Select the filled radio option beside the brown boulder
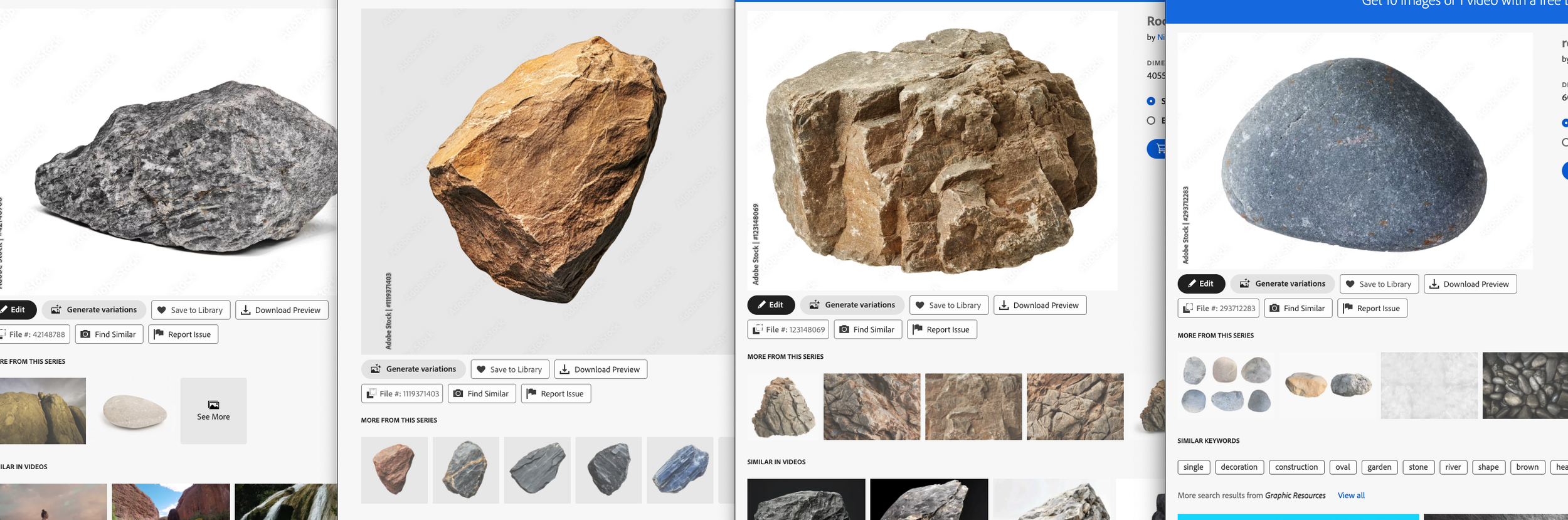This screenshot has width=1568, height=520. (1151, 101)
